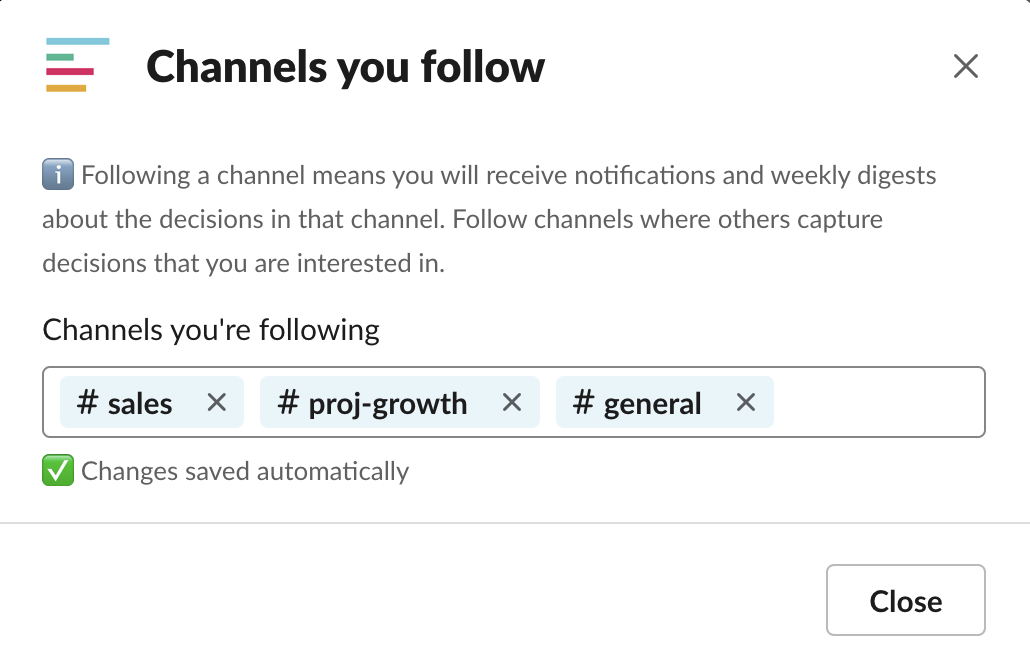
Task: Remove the sales channel with its X icon
Action: pos(217,403)
